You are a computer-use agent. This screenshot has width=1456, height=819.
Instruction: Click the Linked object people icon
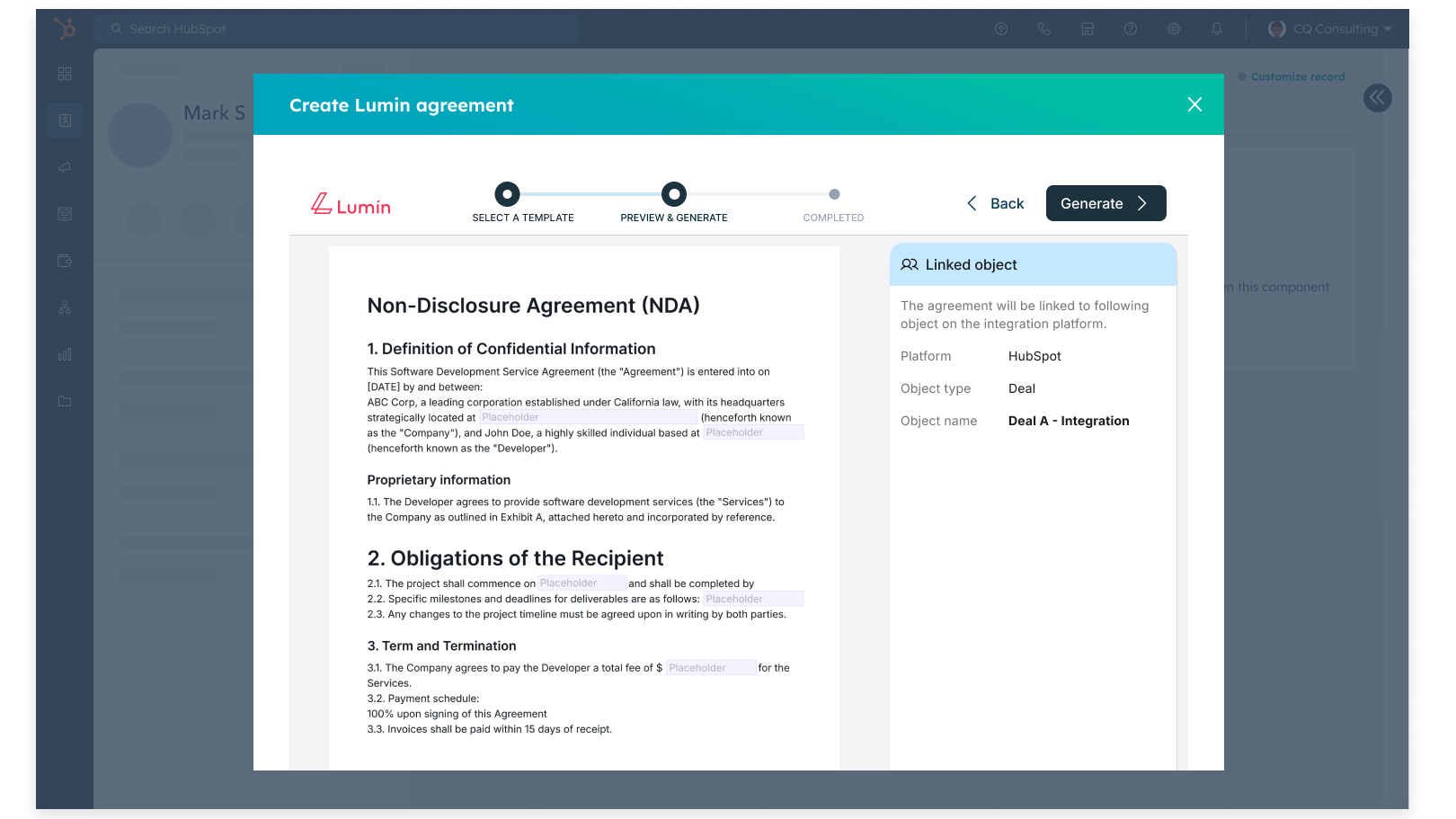(x=910, y=264)
